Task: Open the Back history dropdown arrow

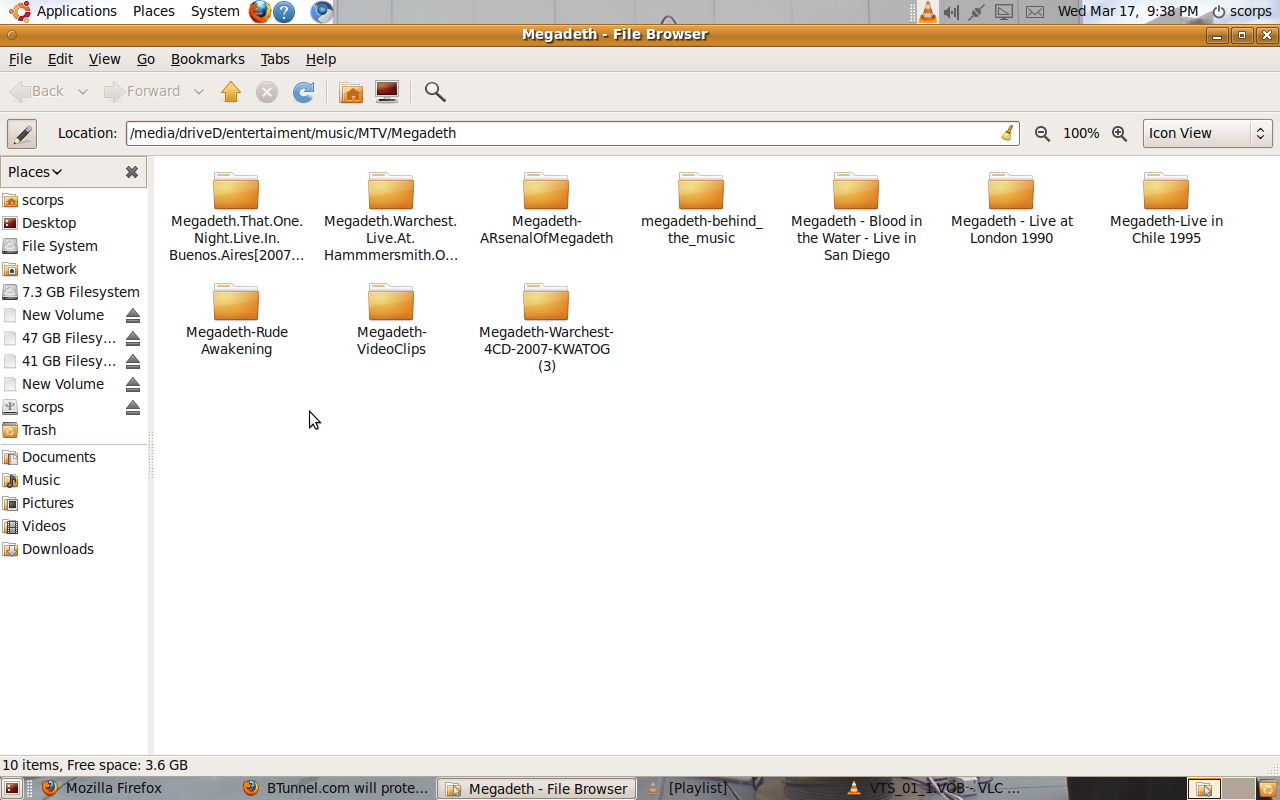Action: 83,92
